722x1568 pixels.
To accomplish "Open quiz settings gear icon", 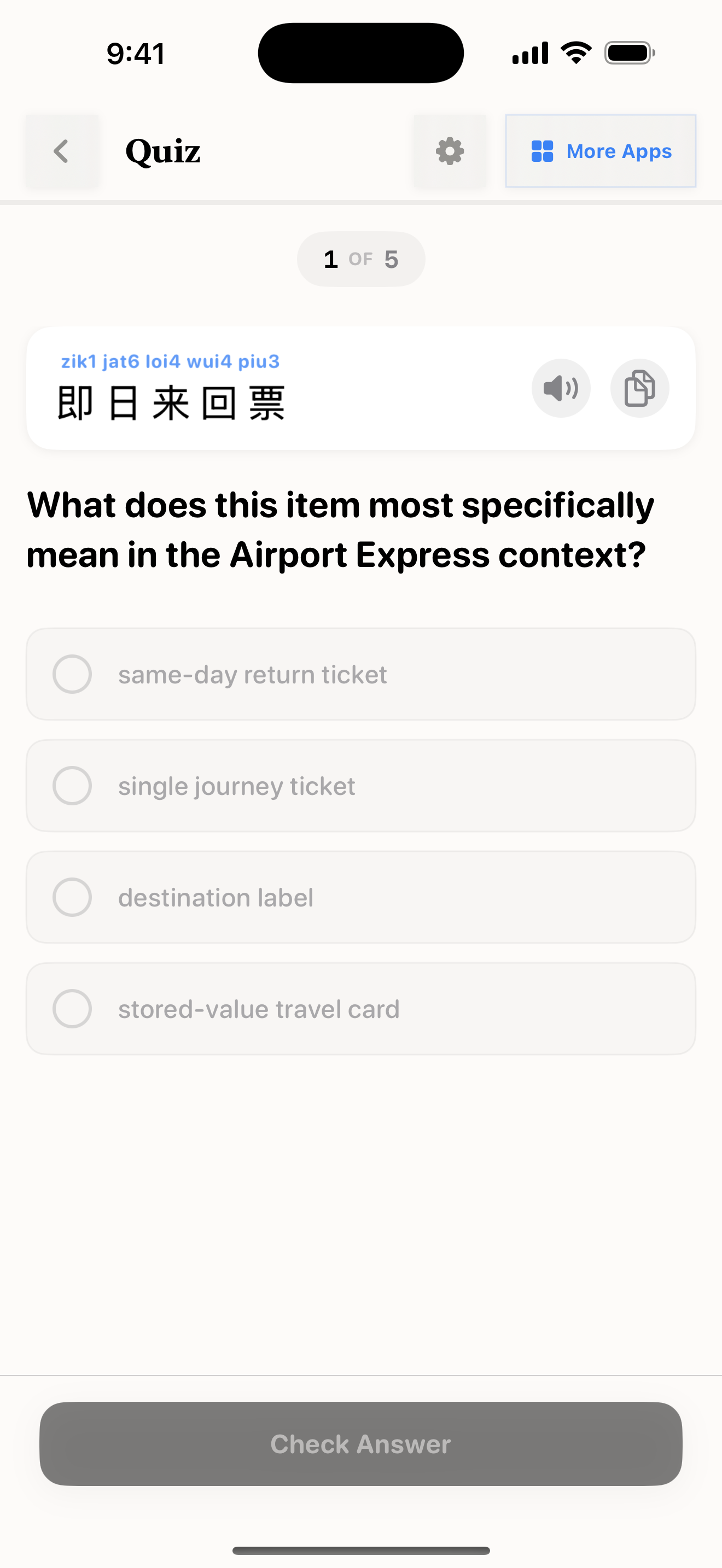I will (x=450, y=151).
